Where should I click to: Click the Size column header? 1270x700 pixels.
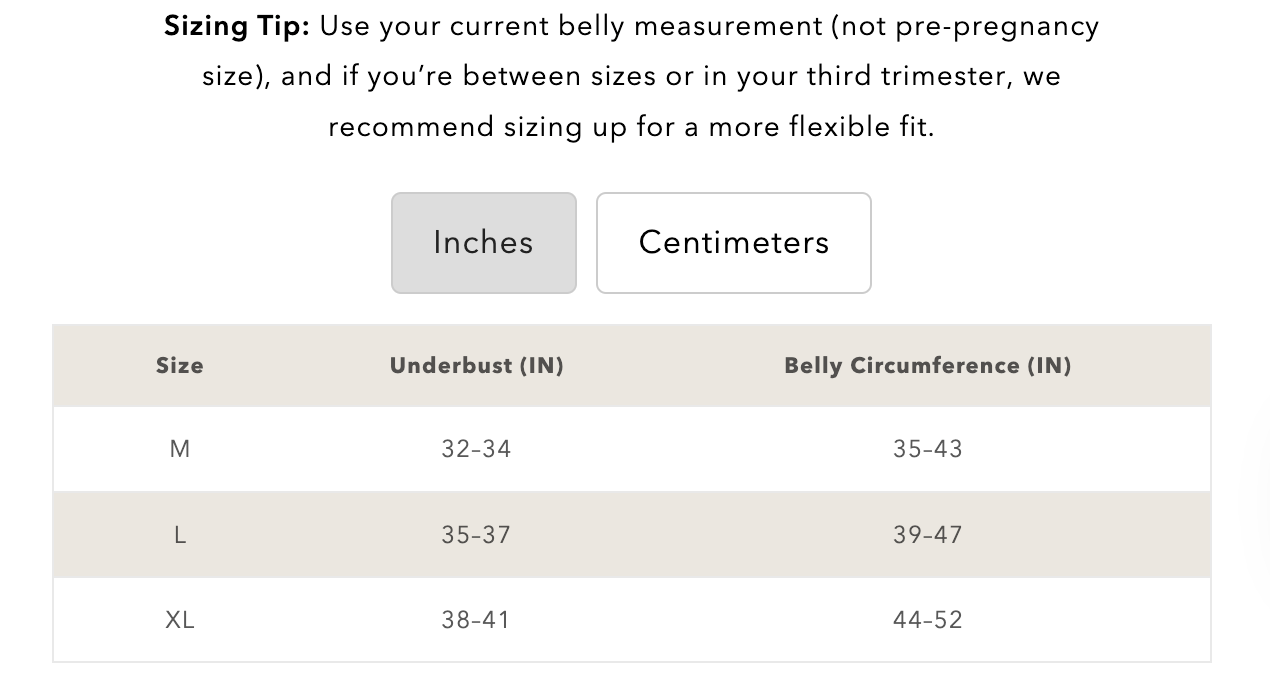[180, 366]
